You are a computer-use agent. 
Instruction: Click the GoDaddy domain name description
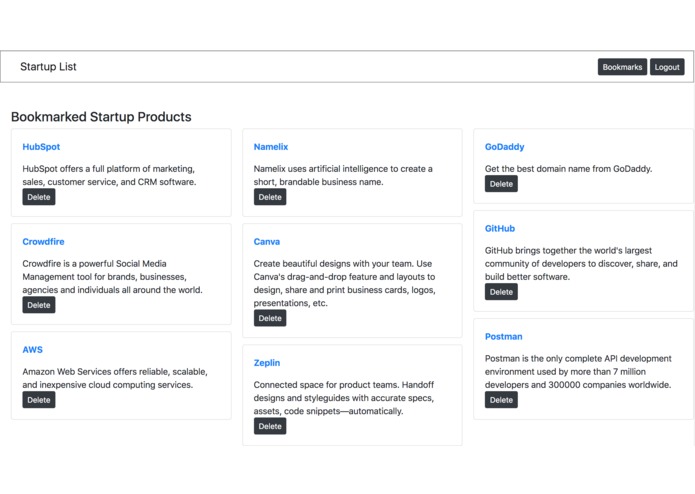[569, 169]
